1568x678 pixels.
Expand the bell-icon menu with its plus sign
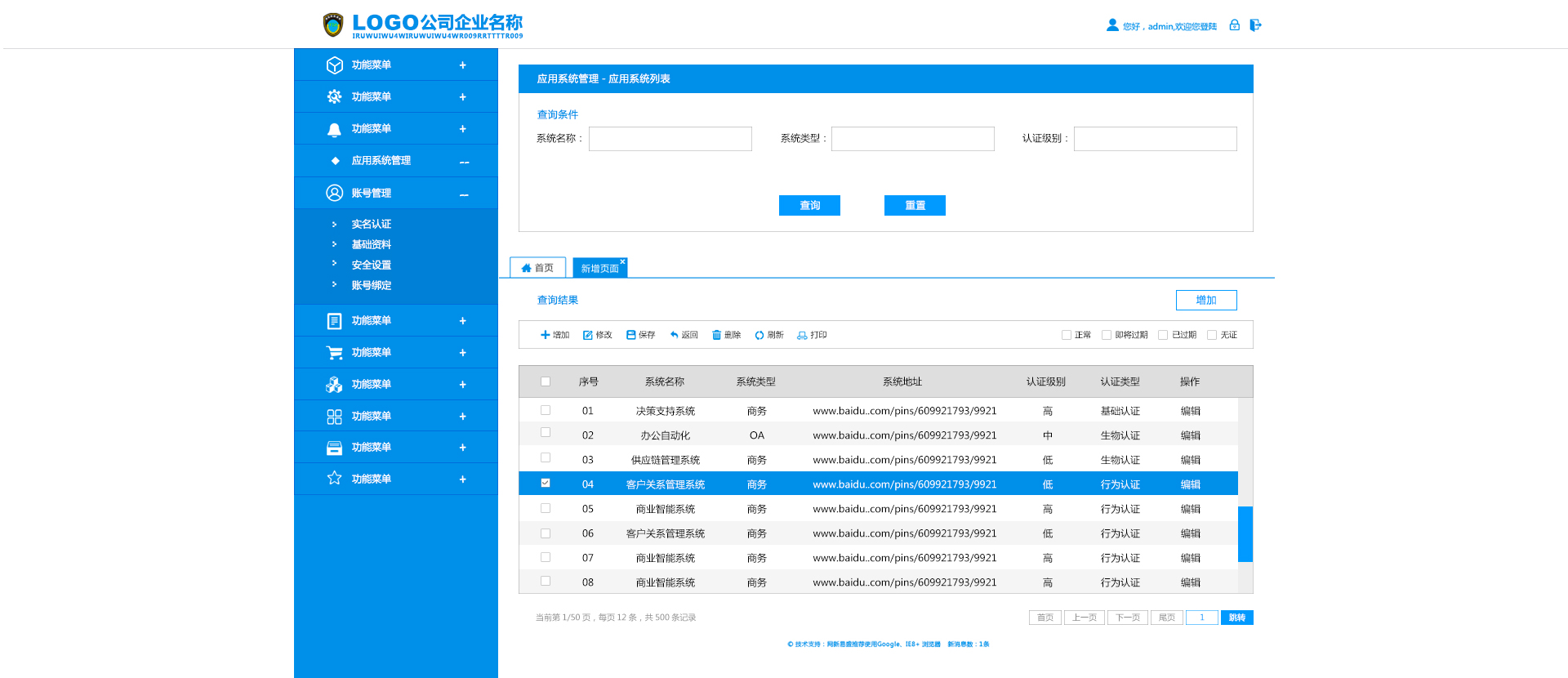tap(463, 129)
